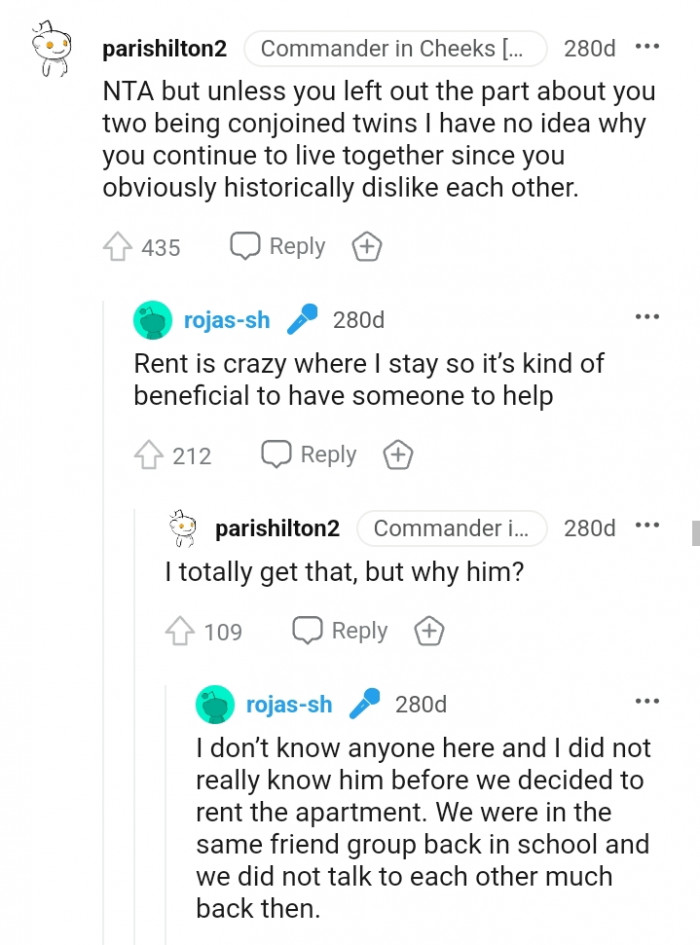Viewport: 700px width, 945px height.
Task: Click the microphone OP badge beside rojas-sh
Action: tap(301, 318)
